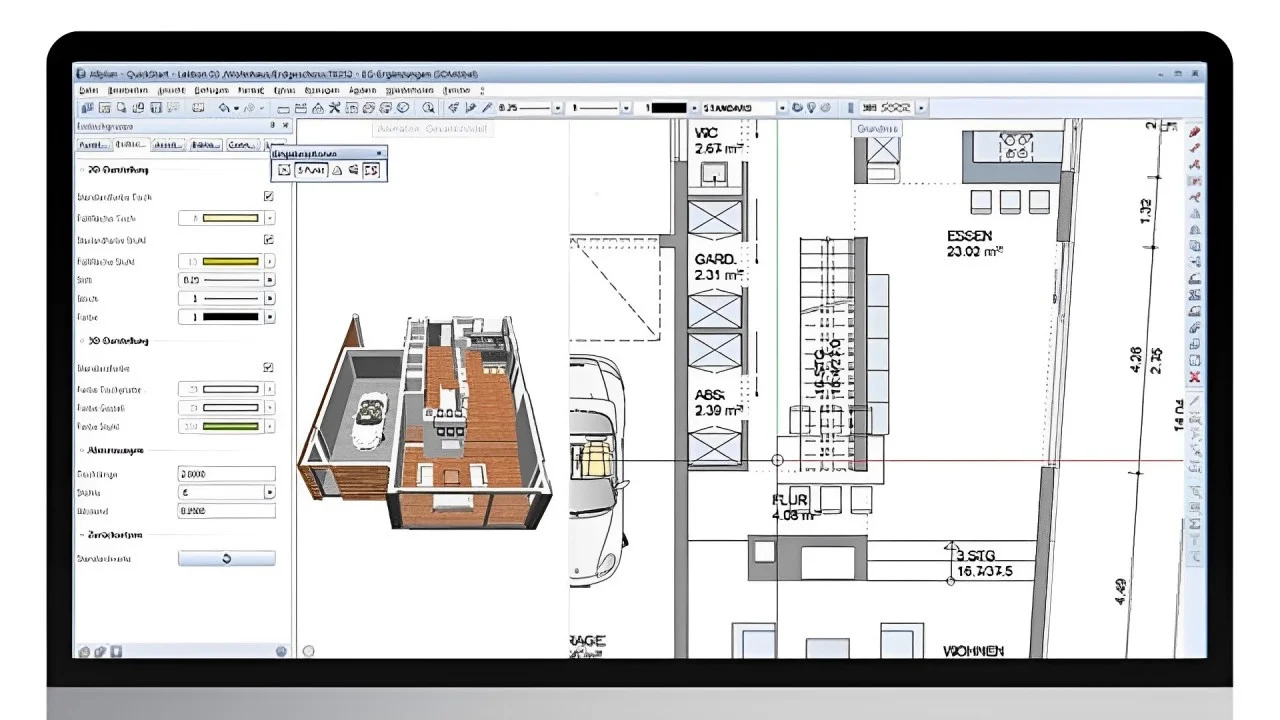Click the crossed-tools icon in top toolbar

coord(335,107)
